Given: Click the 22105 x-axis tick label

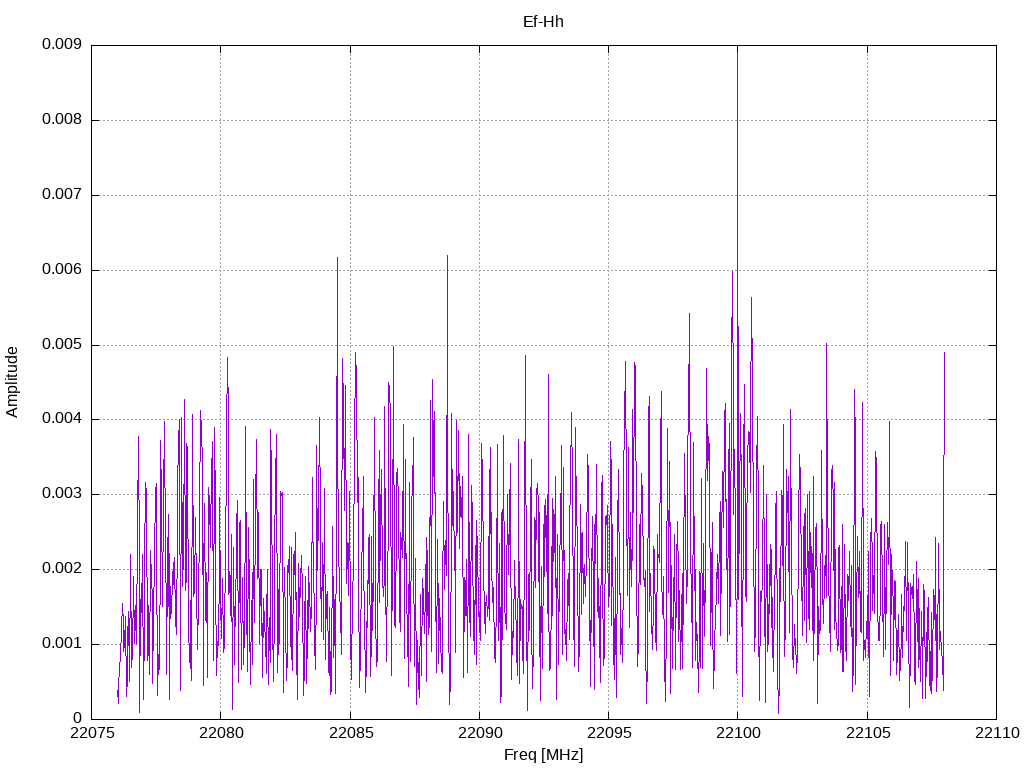Looking at the screenshot, I should coord(867,733).
